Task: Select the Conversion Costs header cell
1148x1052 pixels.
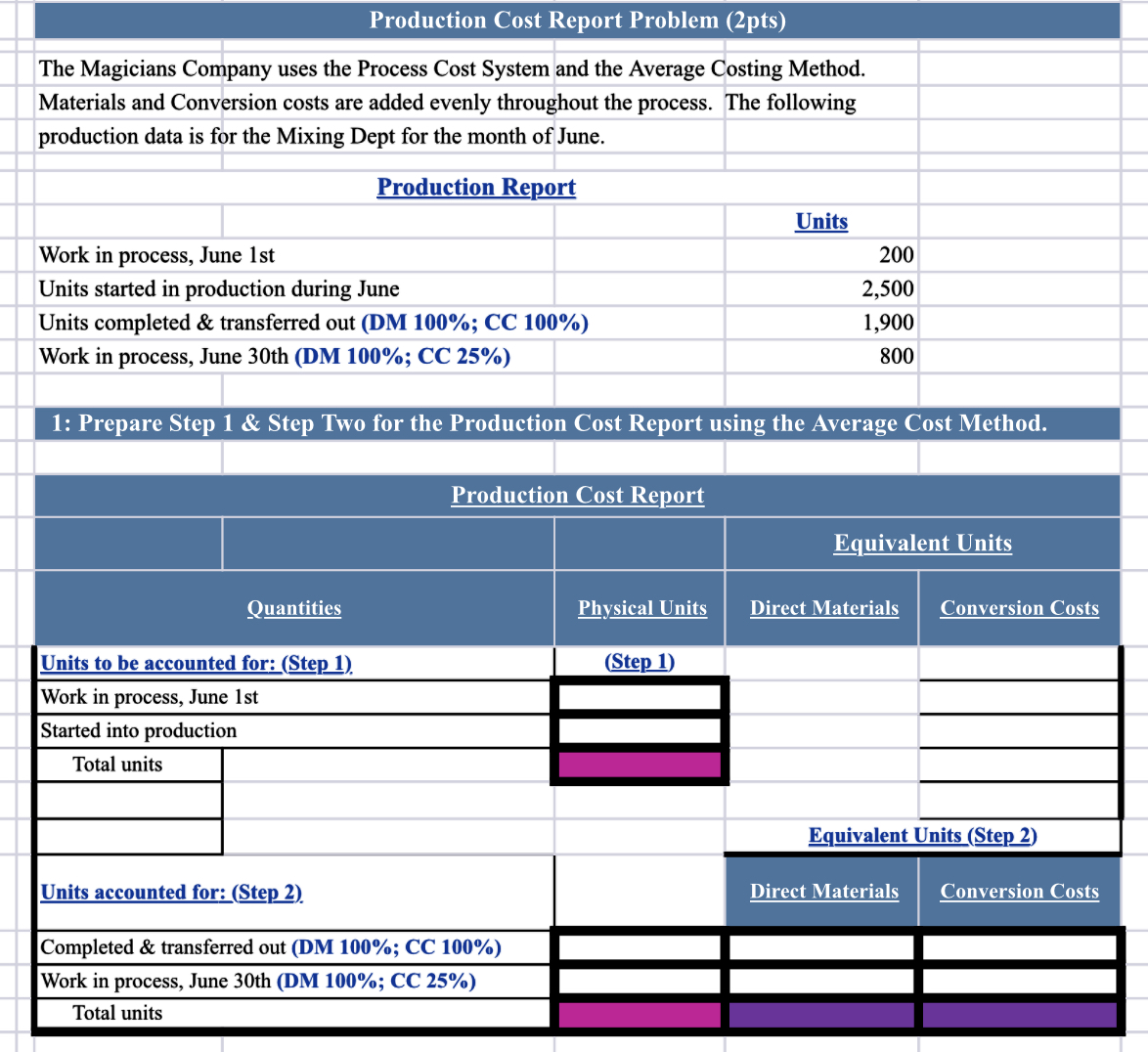Action: (x=1019, y=607)
